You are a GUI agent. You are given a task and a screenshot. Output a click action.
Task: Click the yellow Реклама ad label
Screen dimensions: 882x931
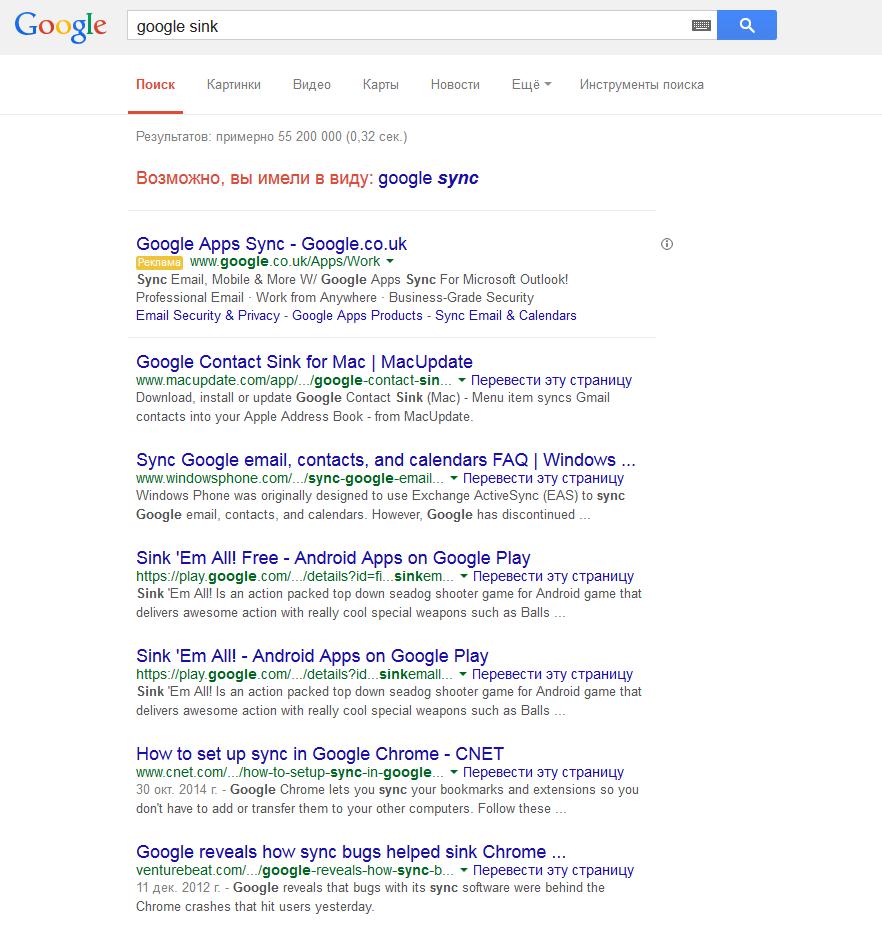[x=159, y=262]
